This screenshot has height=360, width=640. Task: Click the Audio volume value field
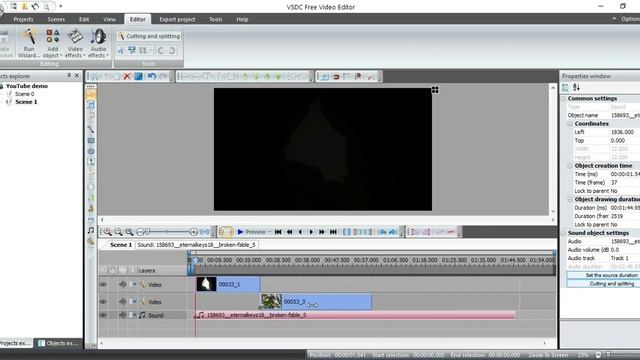[624, 250]
